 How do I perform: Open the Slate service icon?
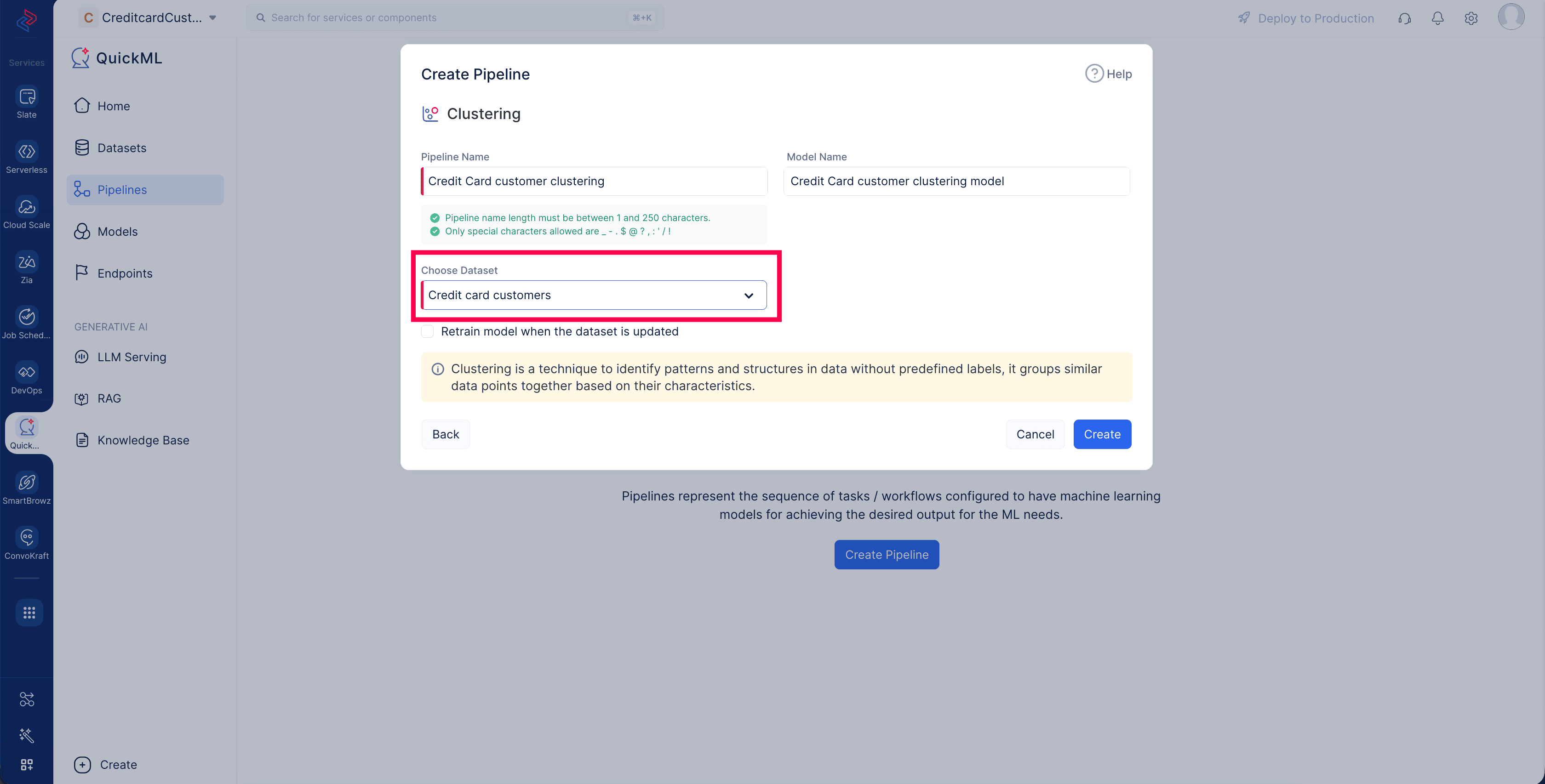click(26, 97)
